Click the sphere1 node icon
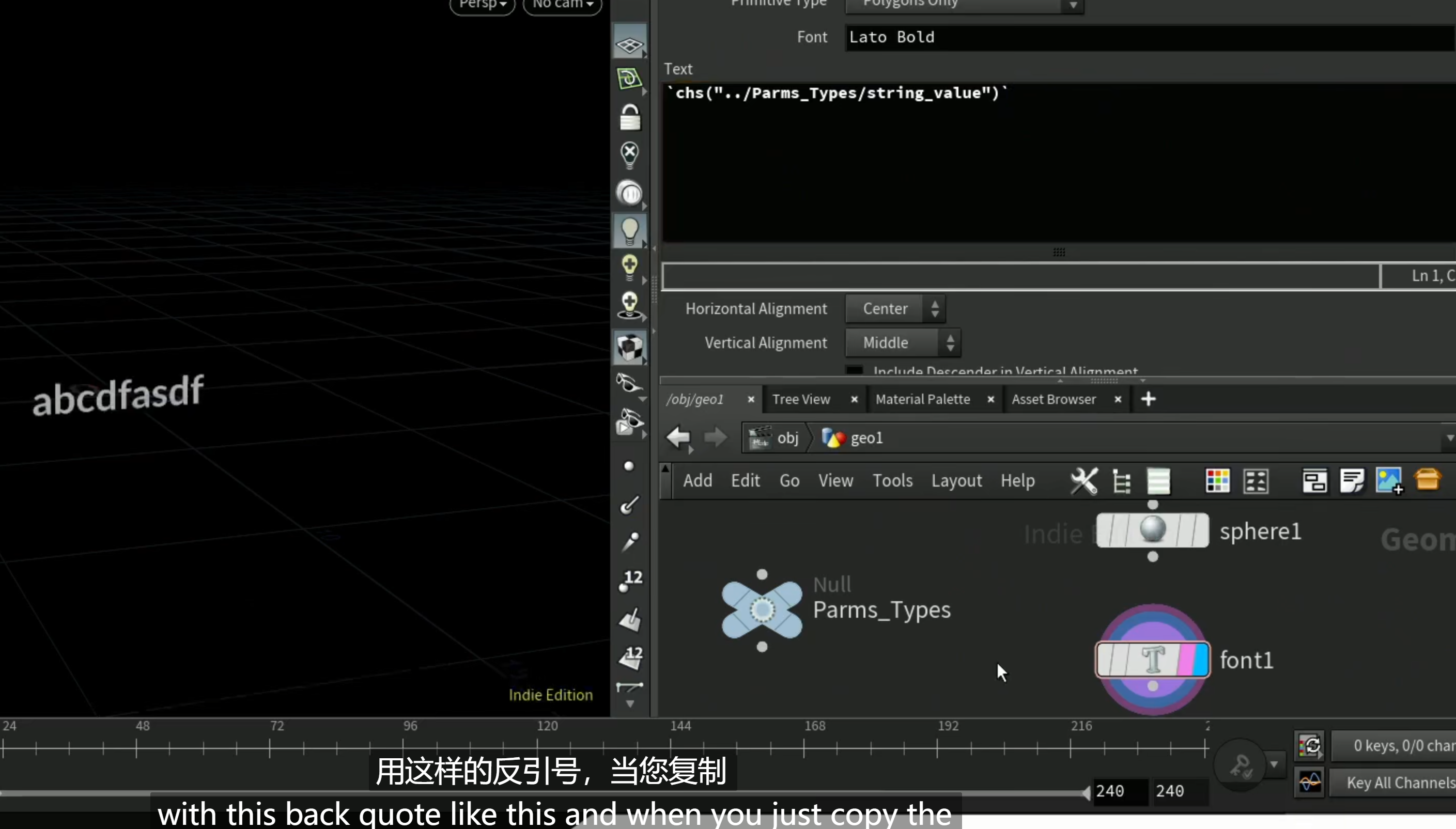Viewport: 1456px width, 829px height. 1153,530
